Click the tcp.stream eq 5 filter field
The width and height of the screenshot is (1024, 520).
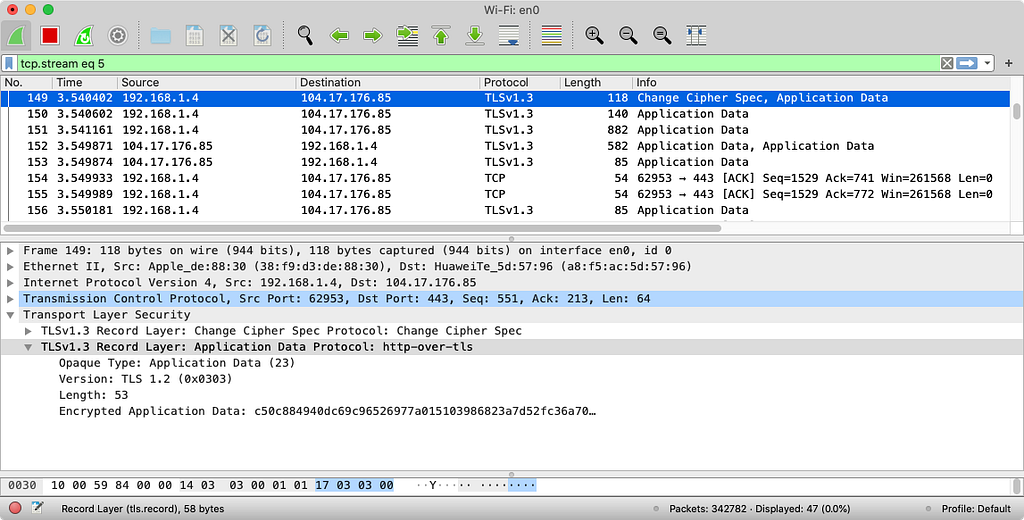tap(479, 63)
